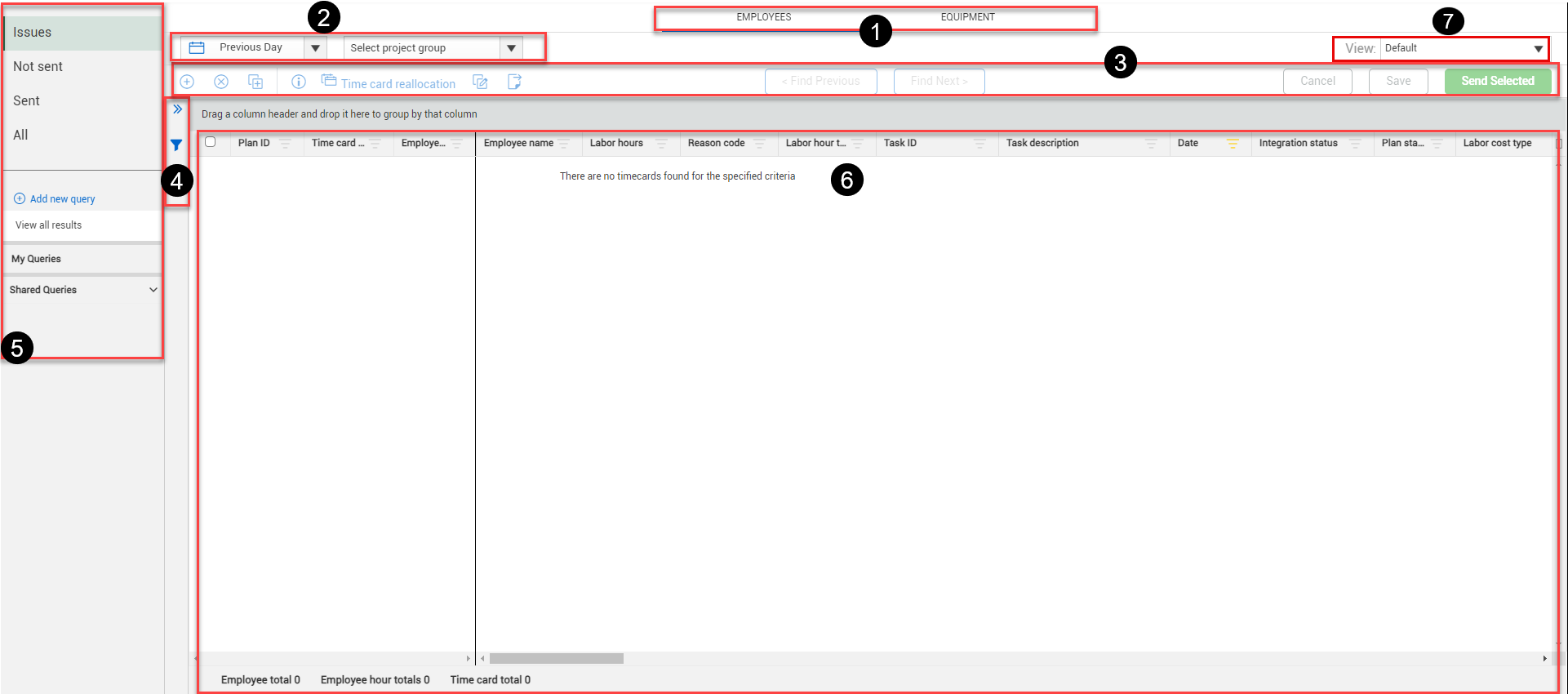Open Time card reallocation
Screen dimensions: 1568x694
[x=389, y=82]
